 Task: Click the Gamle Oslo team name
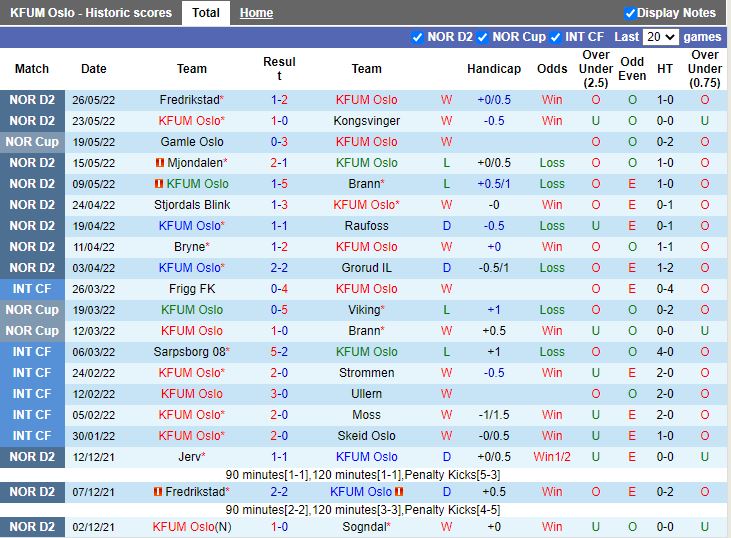pyautogui.click(x=192, y=142)
